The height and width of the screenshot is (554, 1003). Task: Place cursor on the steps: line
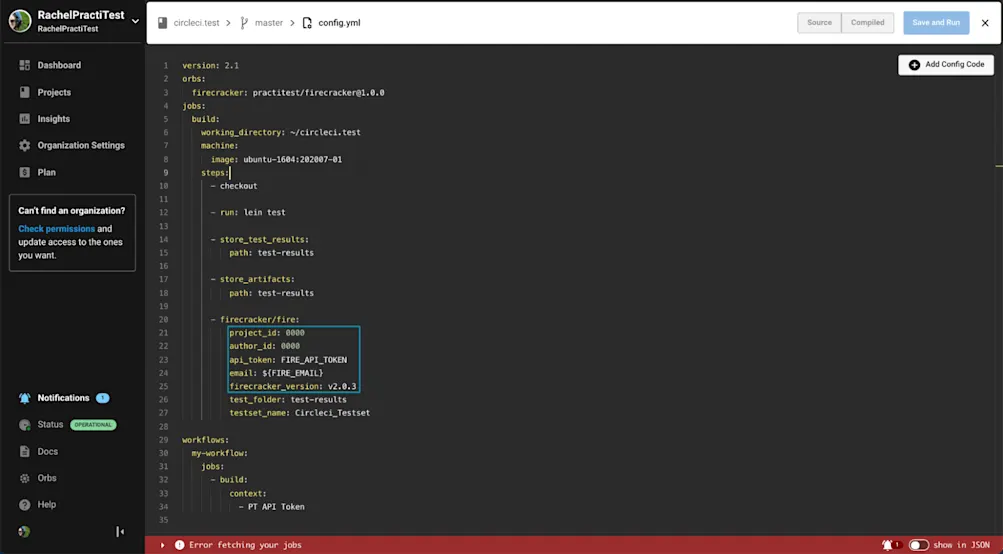click(x=214, y=173)
